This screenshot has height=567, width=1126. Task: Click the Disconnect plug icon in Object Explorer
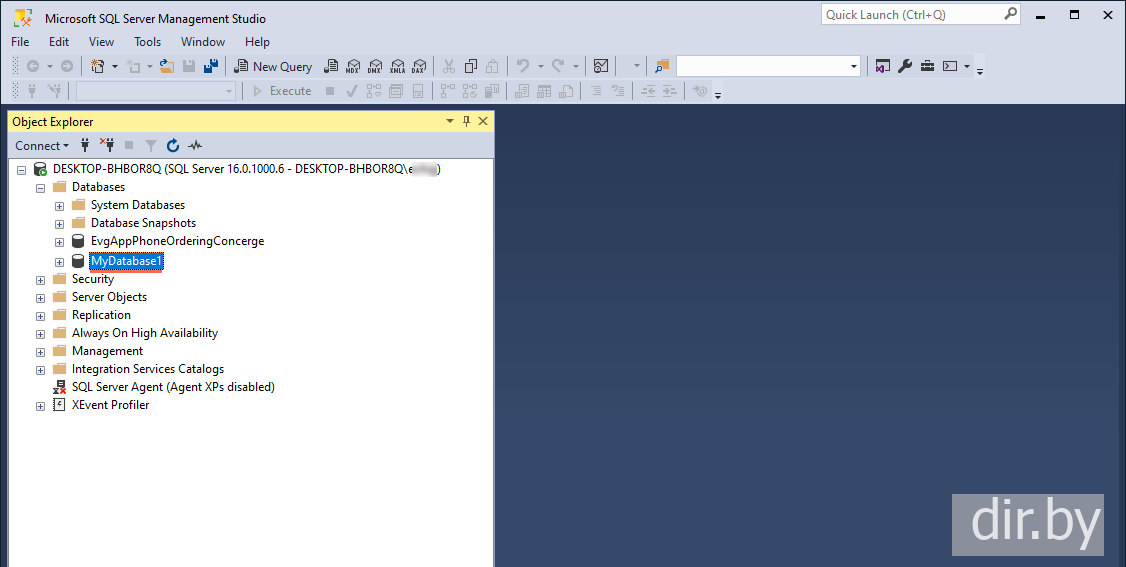[x=107, y=146]
